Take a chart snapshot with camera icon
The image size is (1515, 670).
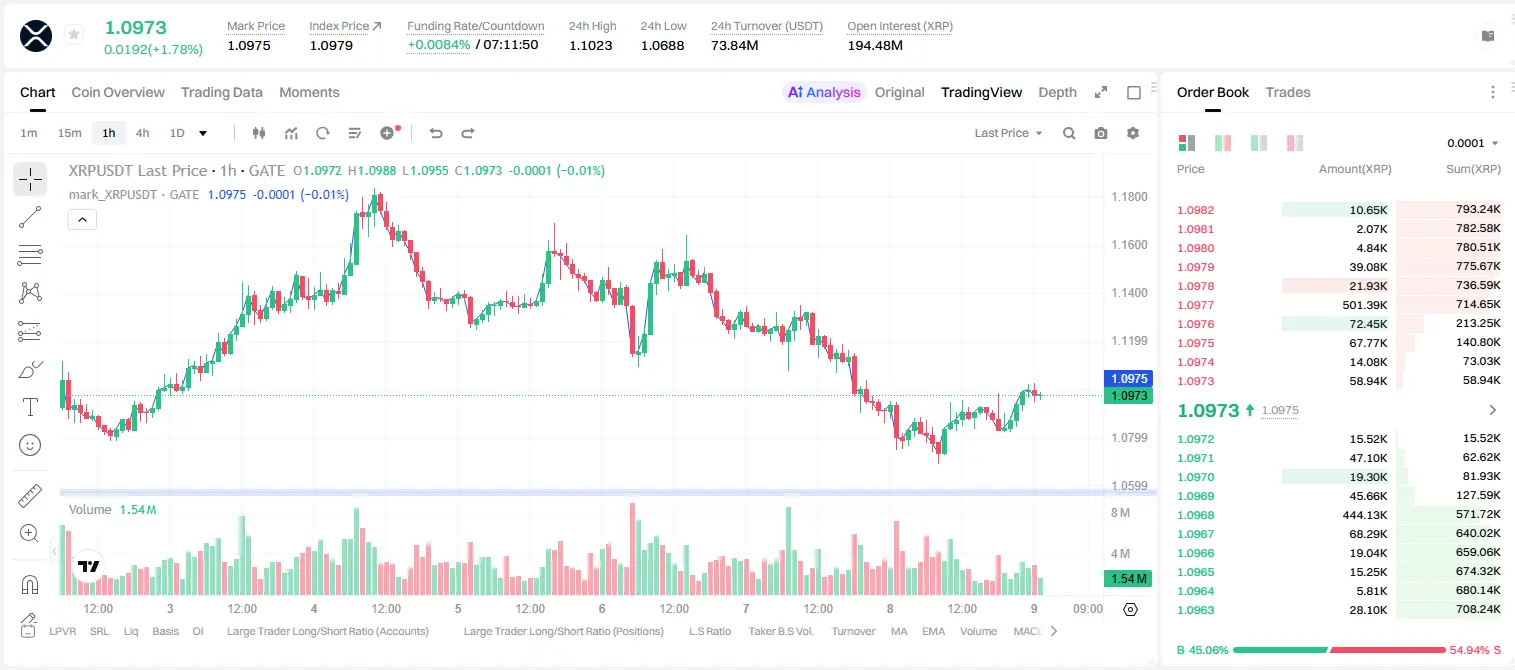click(x=1101, y=133)
